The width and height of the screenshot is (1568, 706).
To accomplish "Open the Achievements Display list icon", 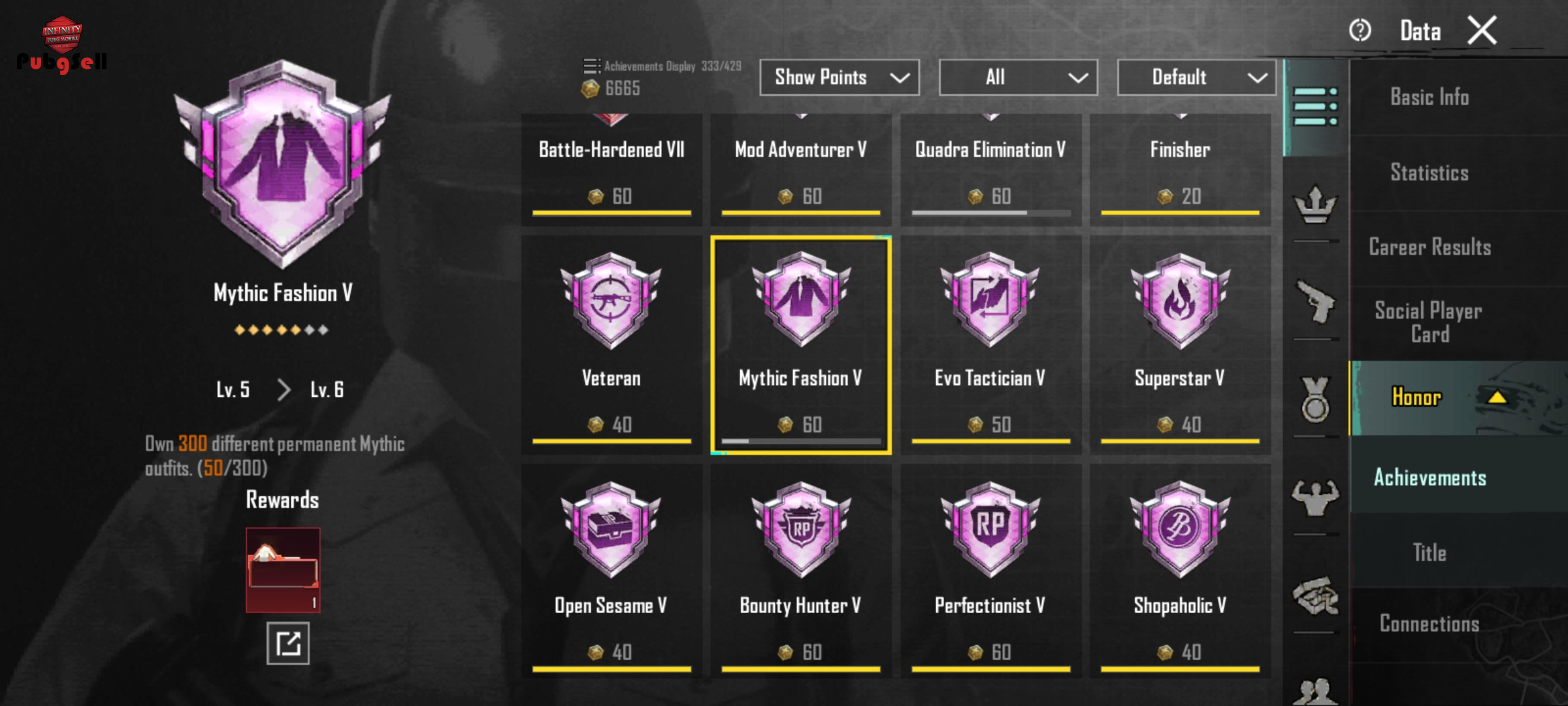I will 591,66.
